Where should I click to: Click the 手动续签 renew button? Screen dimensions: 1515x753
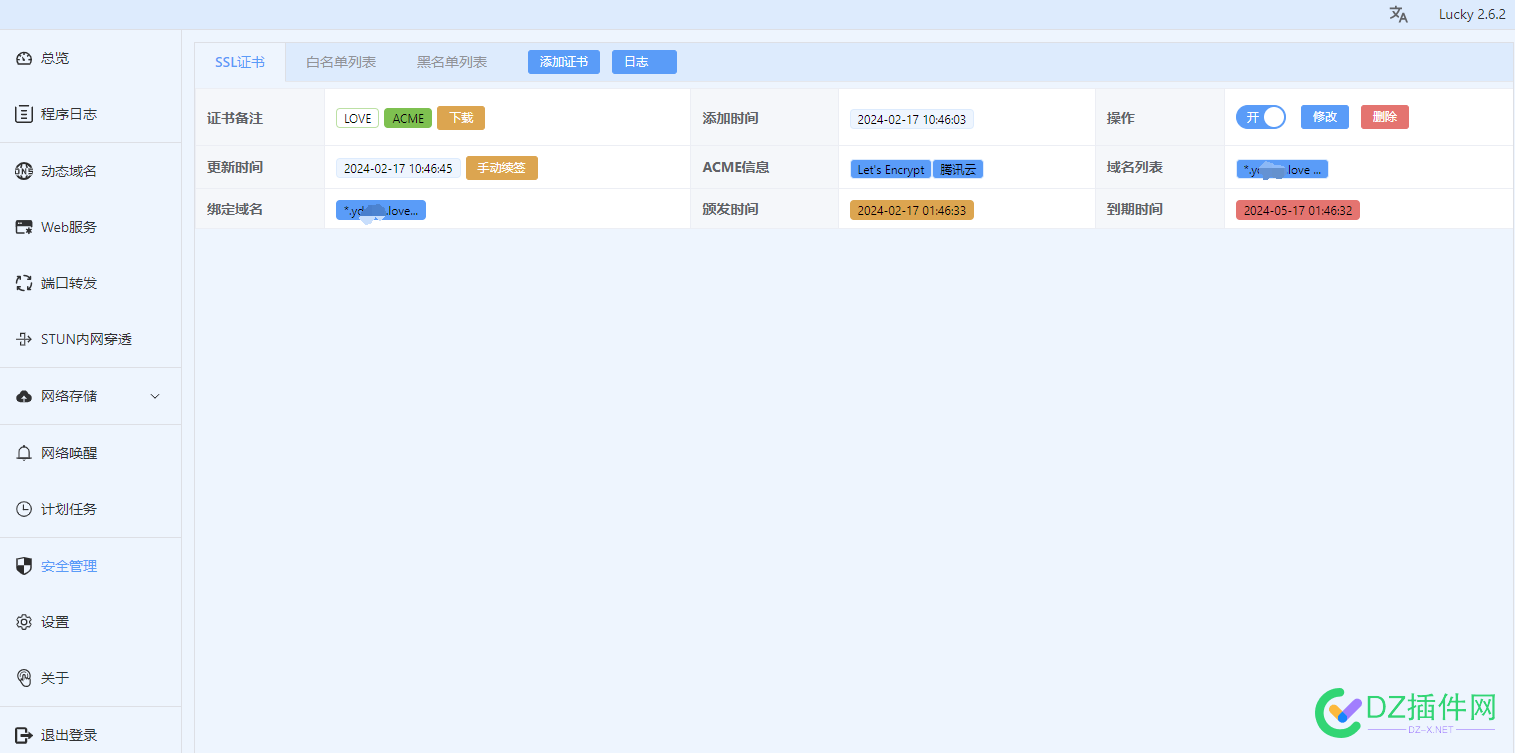pyautogui.click(x=502, y=168)
